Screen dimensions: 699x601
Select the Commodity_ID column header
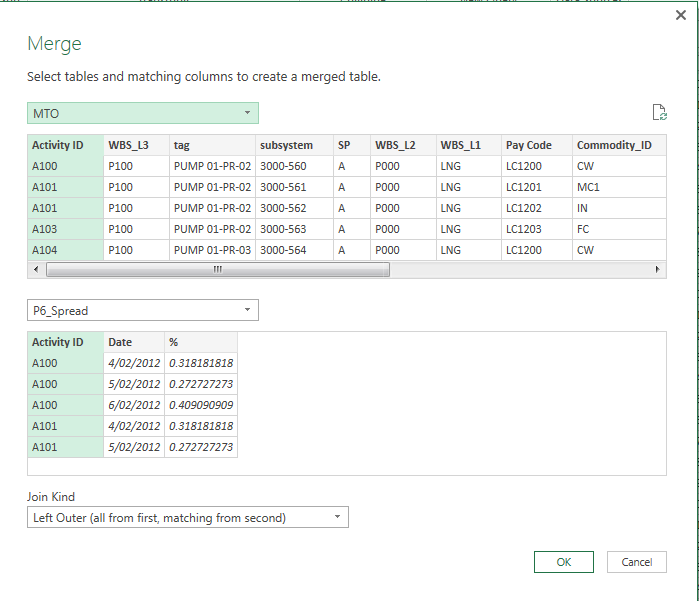pos(614,145)
